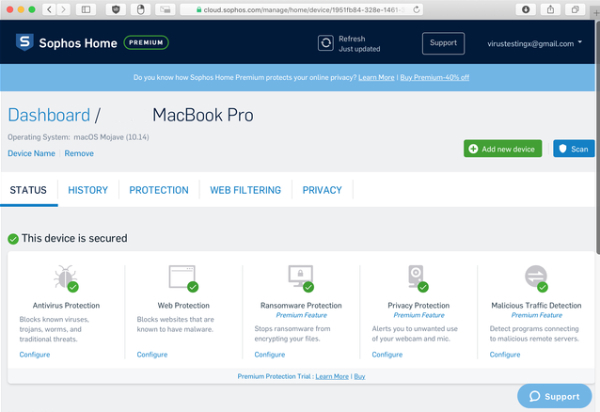
Task: Configure Web Protection
Action: click(x=152, y=355)
